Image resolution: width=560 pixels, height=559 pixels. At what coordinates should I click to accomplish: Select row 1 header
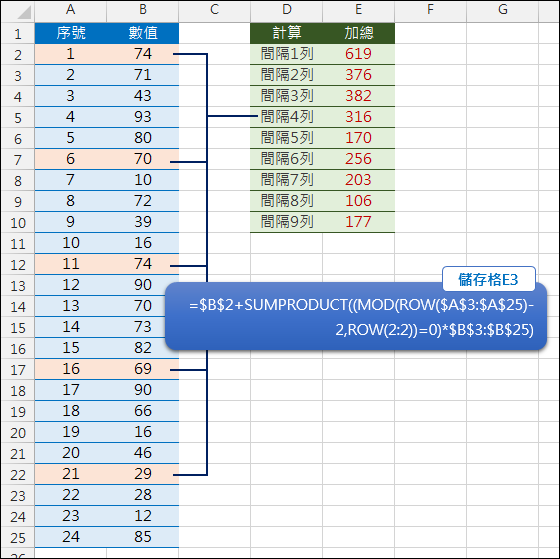tap(18, 33)
